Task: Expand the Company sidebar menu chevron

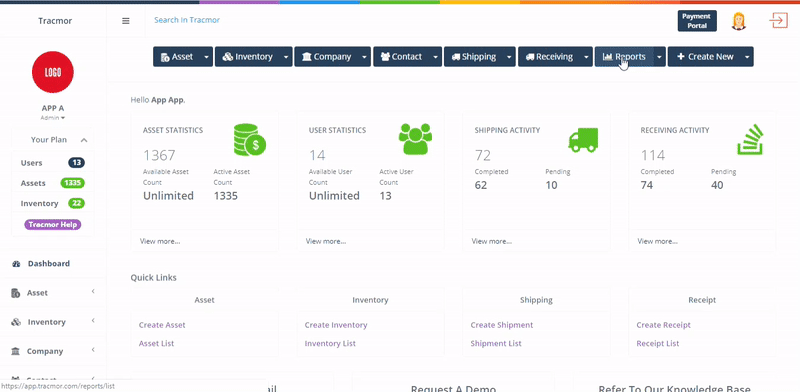Action: coord(93,350)
